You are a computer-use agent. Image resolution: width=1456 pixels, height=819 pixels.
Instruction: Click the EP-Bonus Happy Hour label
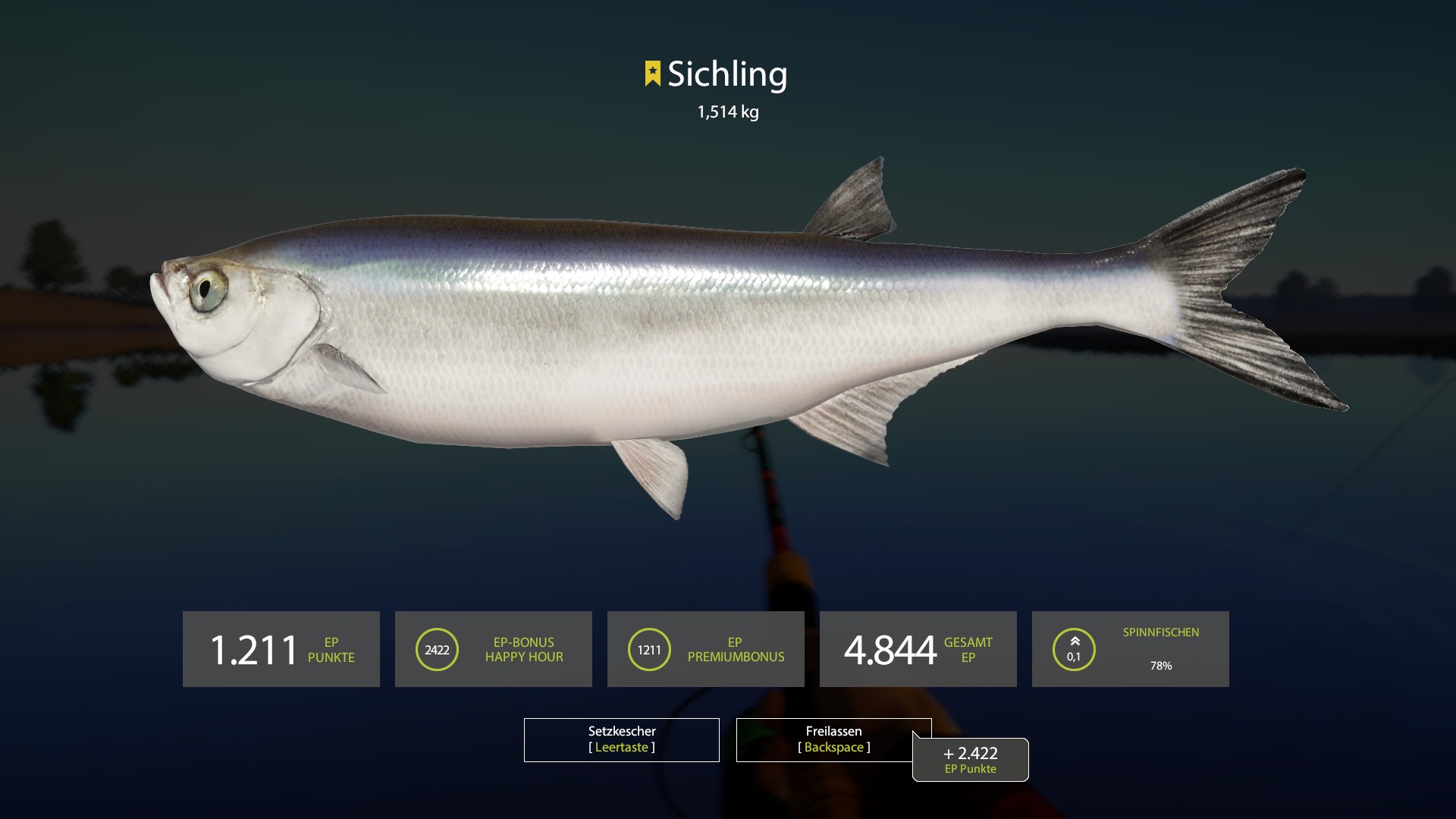[524, 650]
